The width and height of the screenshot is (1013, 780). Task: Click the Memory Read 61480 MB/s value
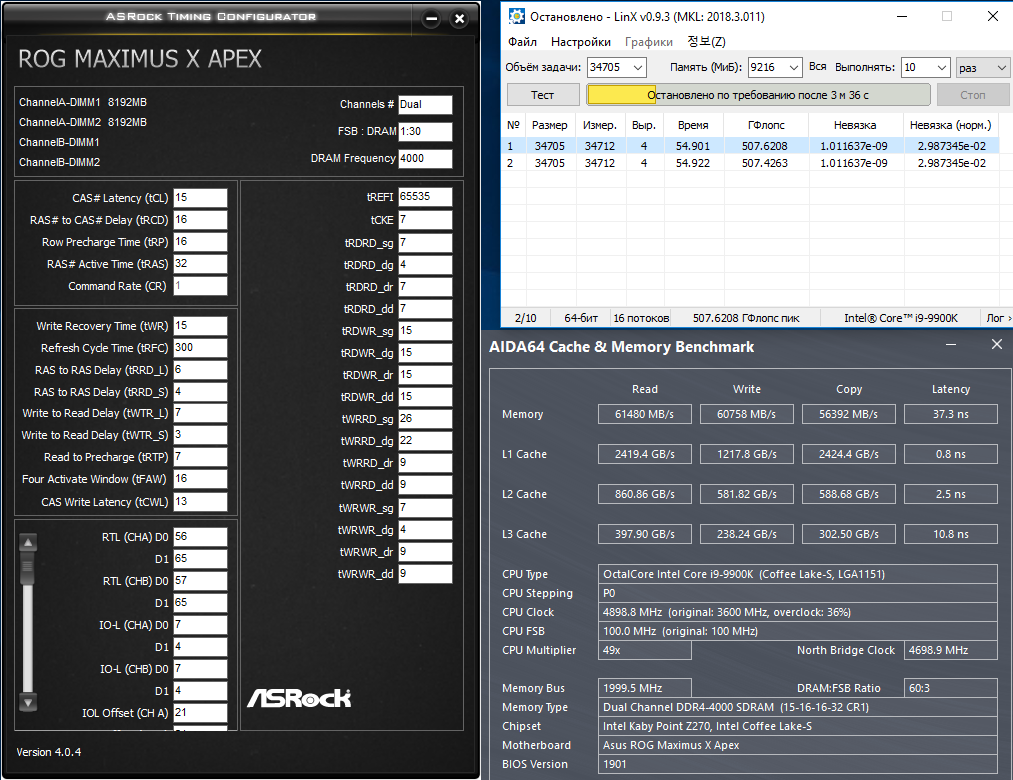[644, 414]
